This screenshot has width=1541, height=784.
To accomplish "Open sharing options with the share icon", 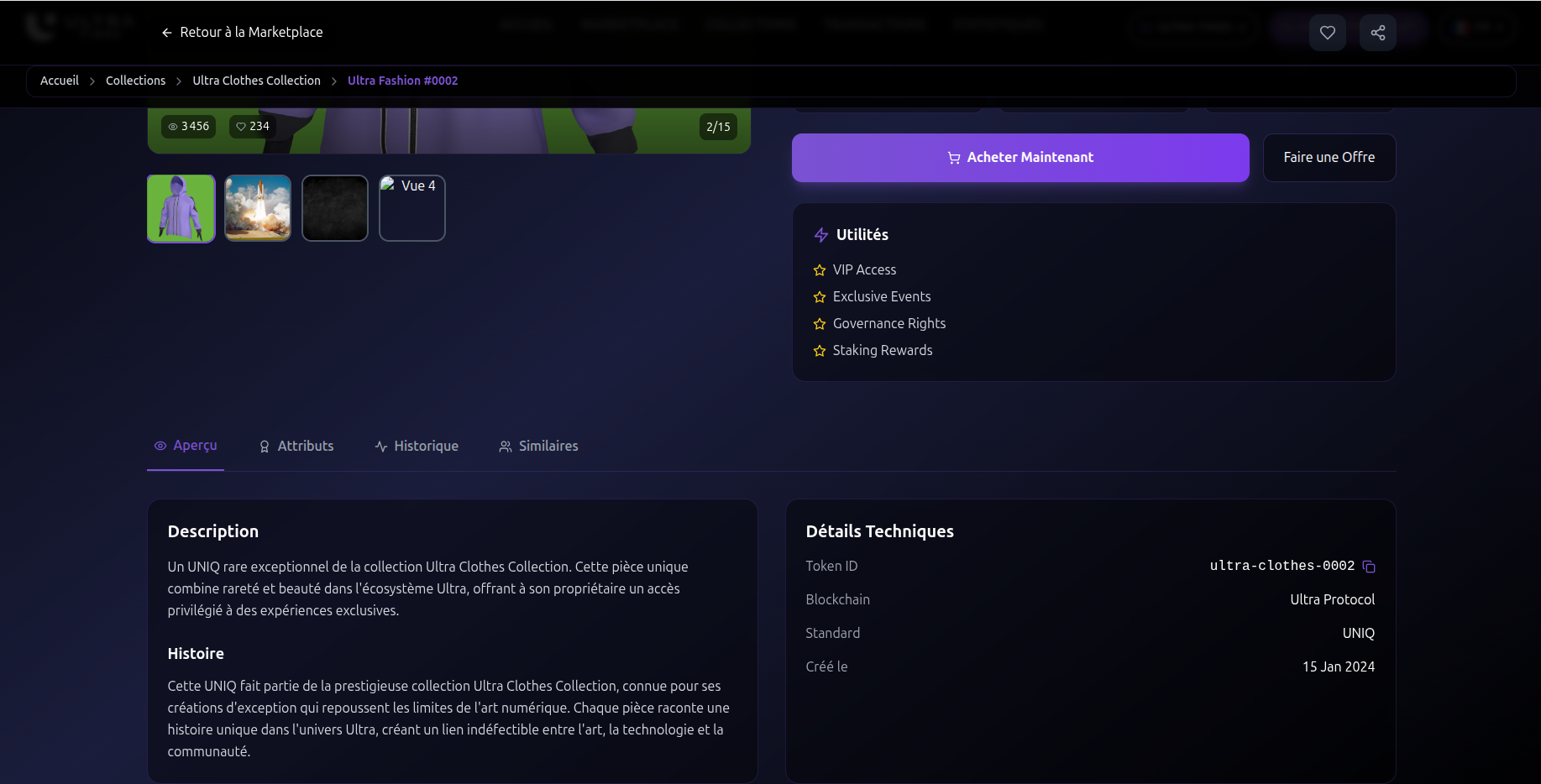I will (1377, 32).
